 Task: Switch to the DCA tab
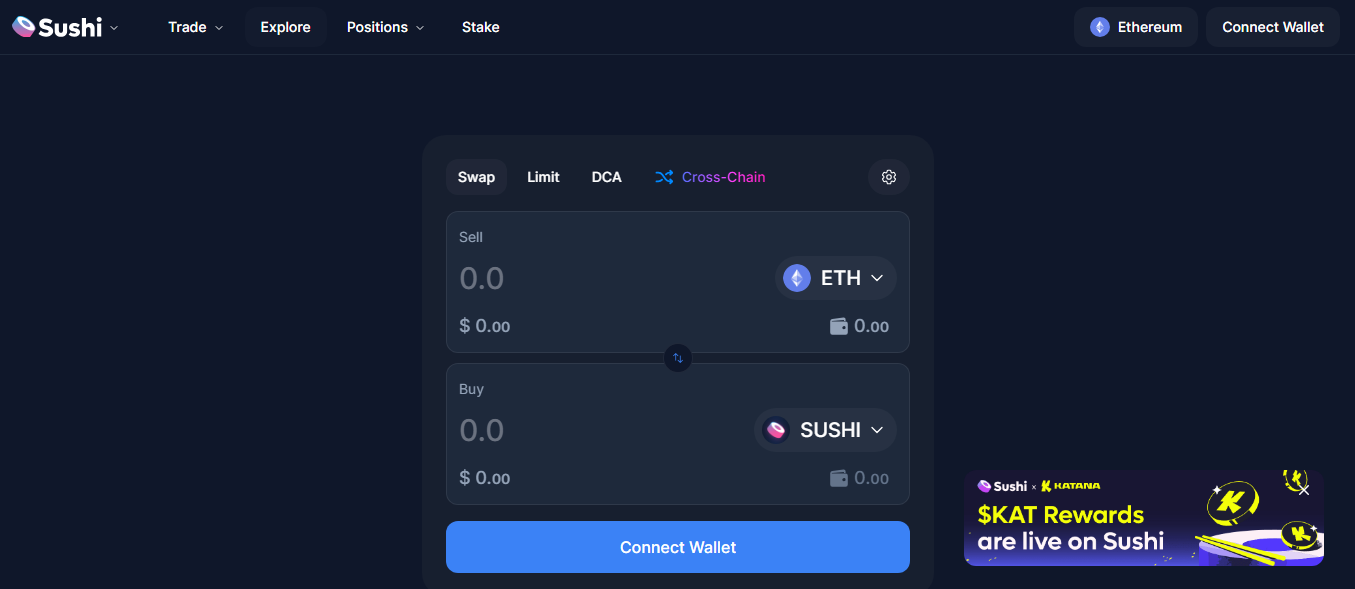[606, 177]
